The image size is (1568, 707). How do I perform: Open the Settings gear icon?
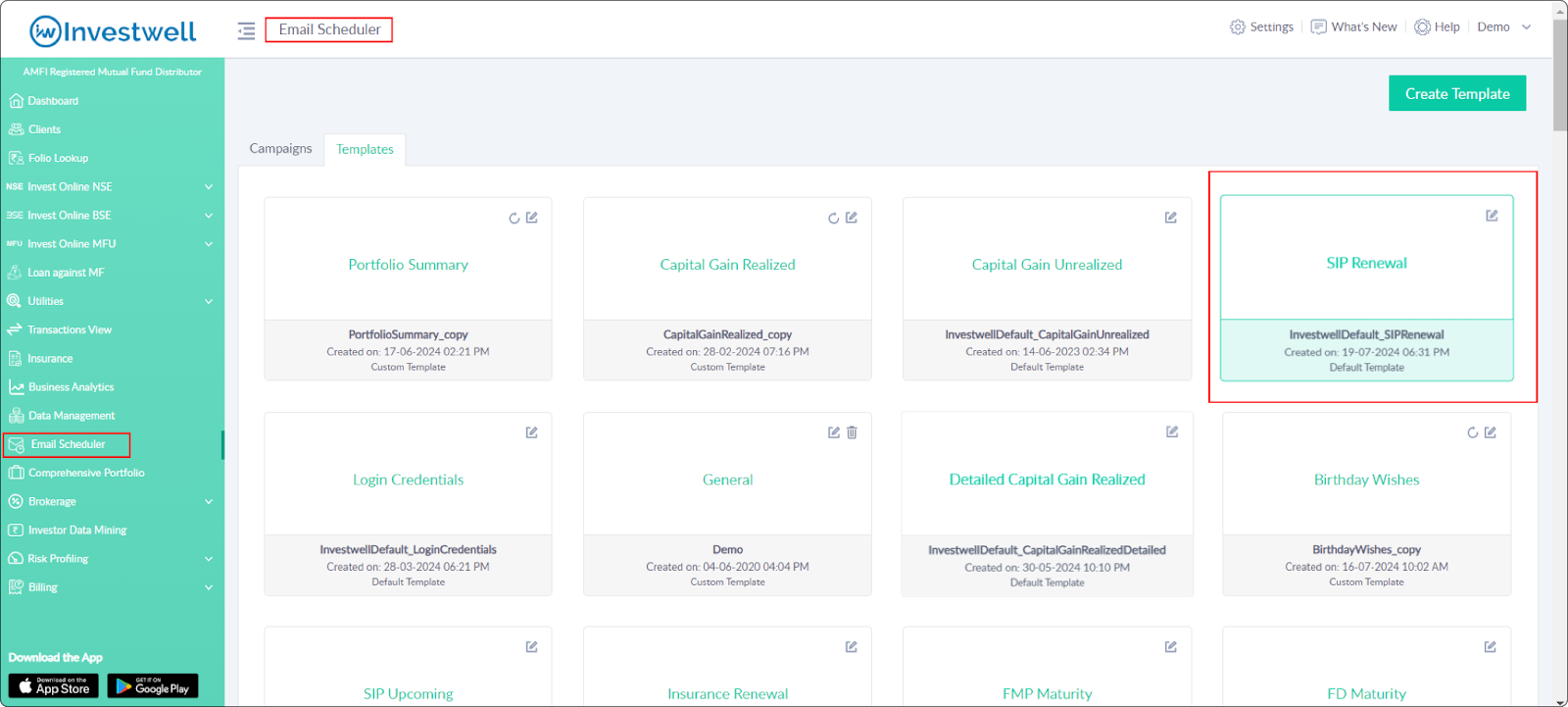1238,27
